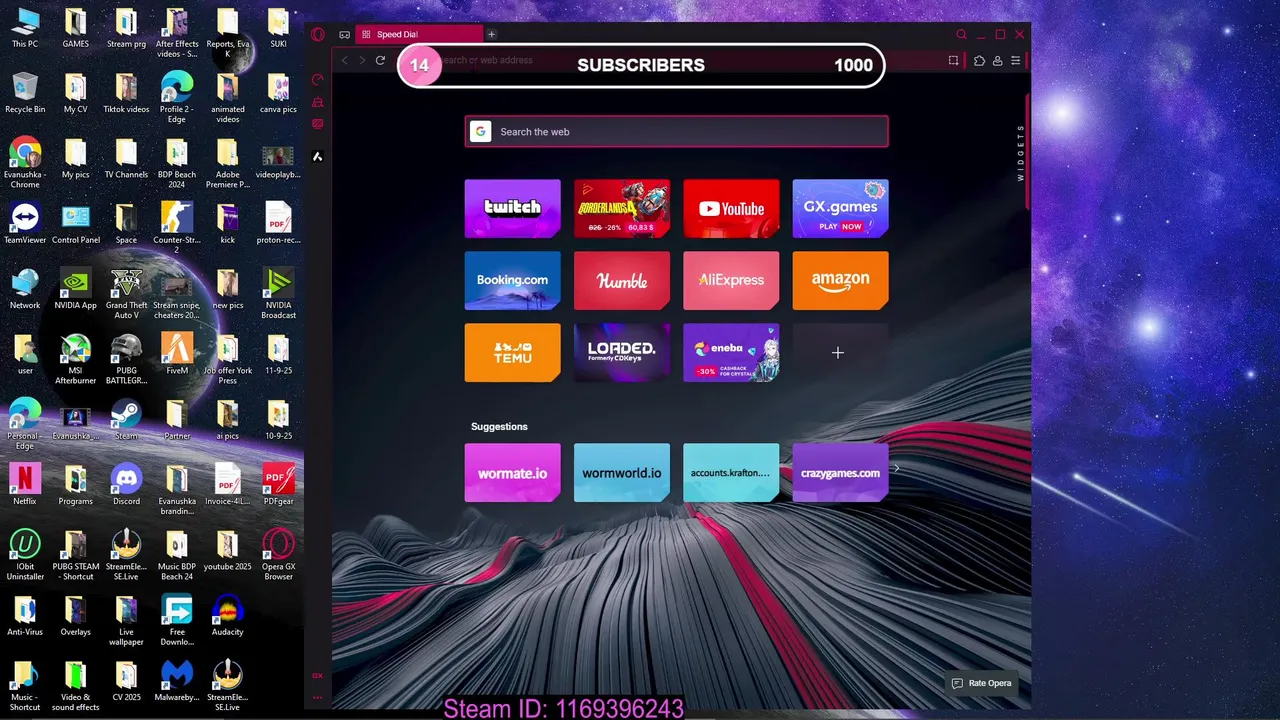
Task: Select FiveM desktop shortcut
Action: [x=177, y=355]
